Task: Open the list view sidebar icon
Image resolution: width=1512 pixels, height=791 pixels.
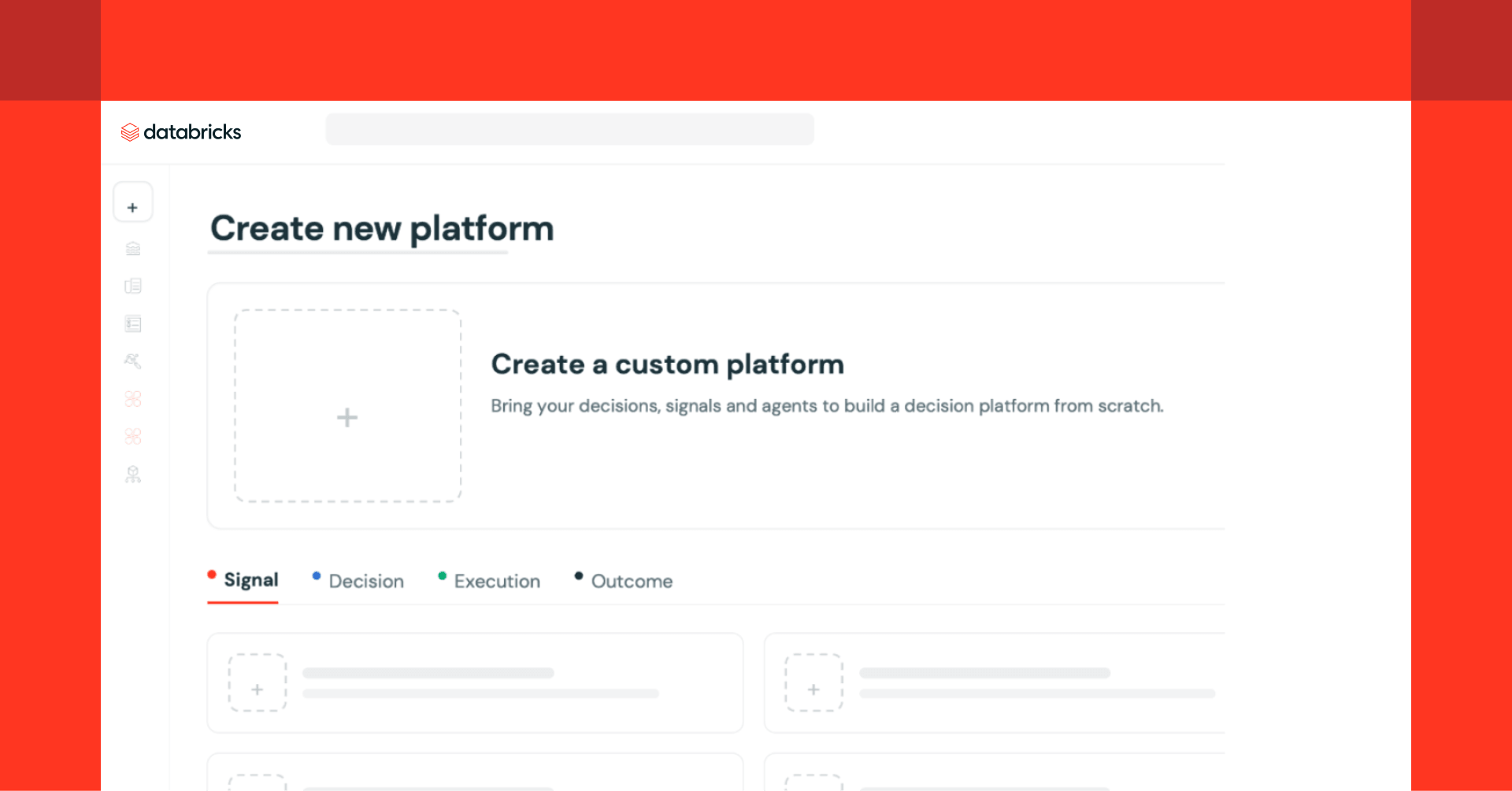Action: 133,323
